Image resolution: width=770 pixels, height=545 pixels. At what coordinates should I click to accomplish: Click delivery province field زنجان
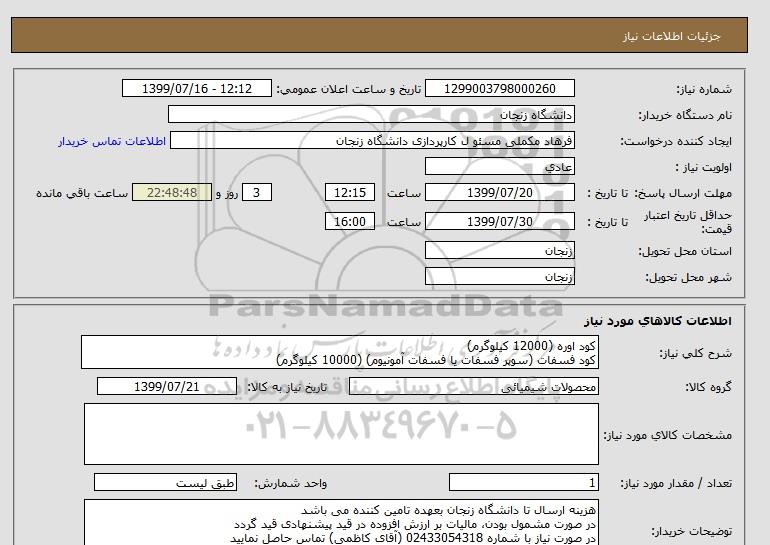coord(499,250)
